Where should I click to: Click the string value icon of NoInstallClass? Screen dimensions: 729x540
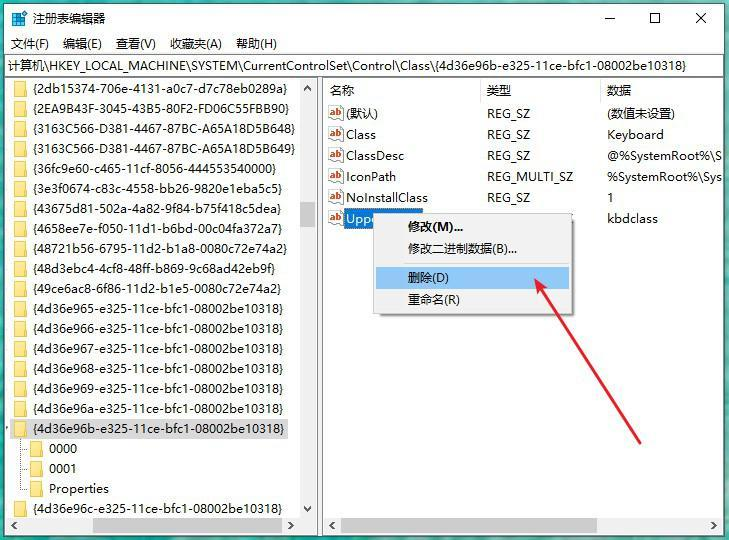coord(336,197)
